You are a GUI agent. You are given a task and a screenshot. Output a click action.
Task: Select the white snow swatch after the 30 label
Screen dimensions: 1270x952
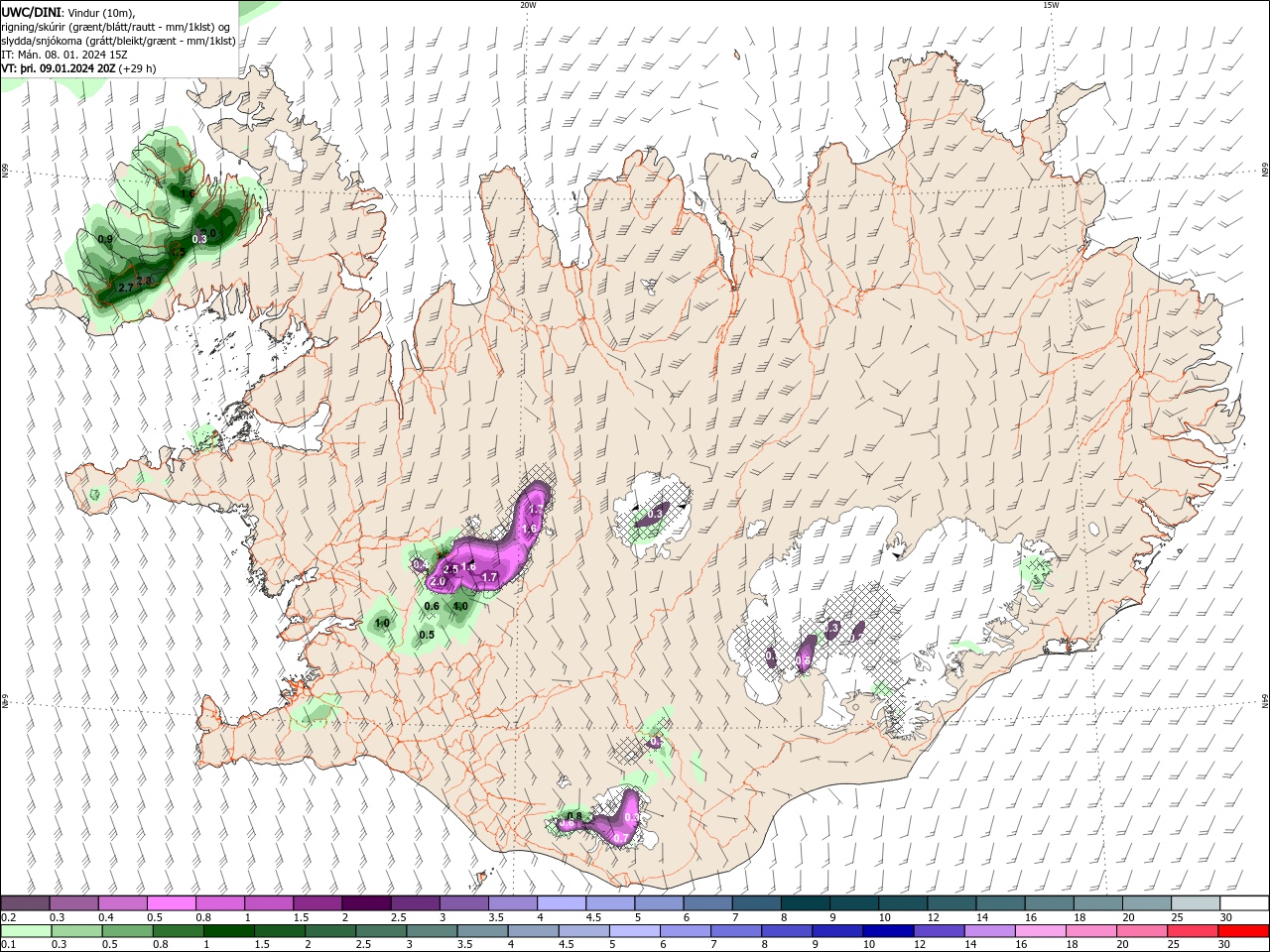point(1242,903)
